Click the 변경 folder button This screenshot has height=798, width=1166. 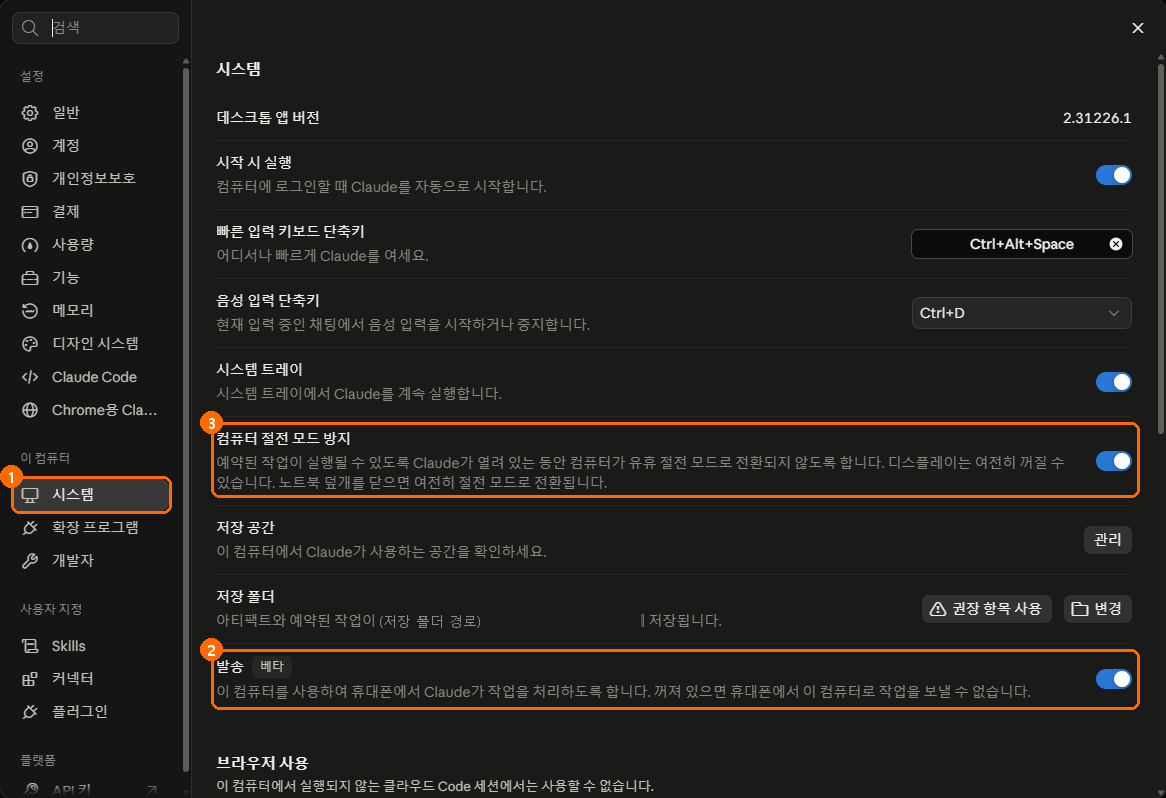tap(1098, 609)
